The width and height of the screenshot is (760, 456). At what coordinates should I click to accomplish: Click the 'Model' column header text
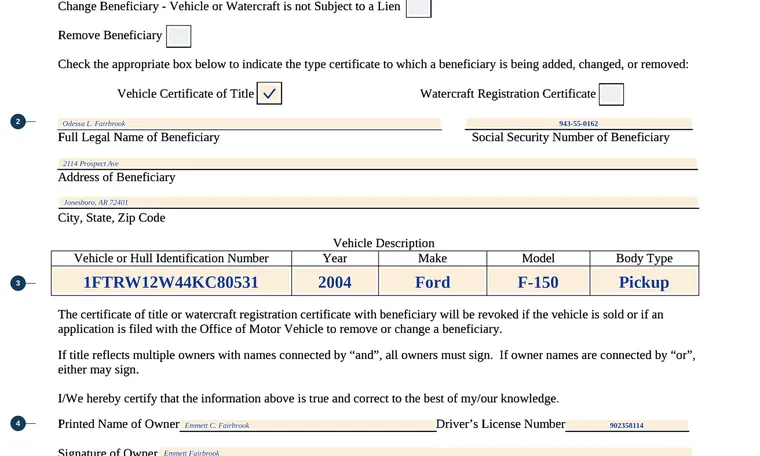(538, 258)
